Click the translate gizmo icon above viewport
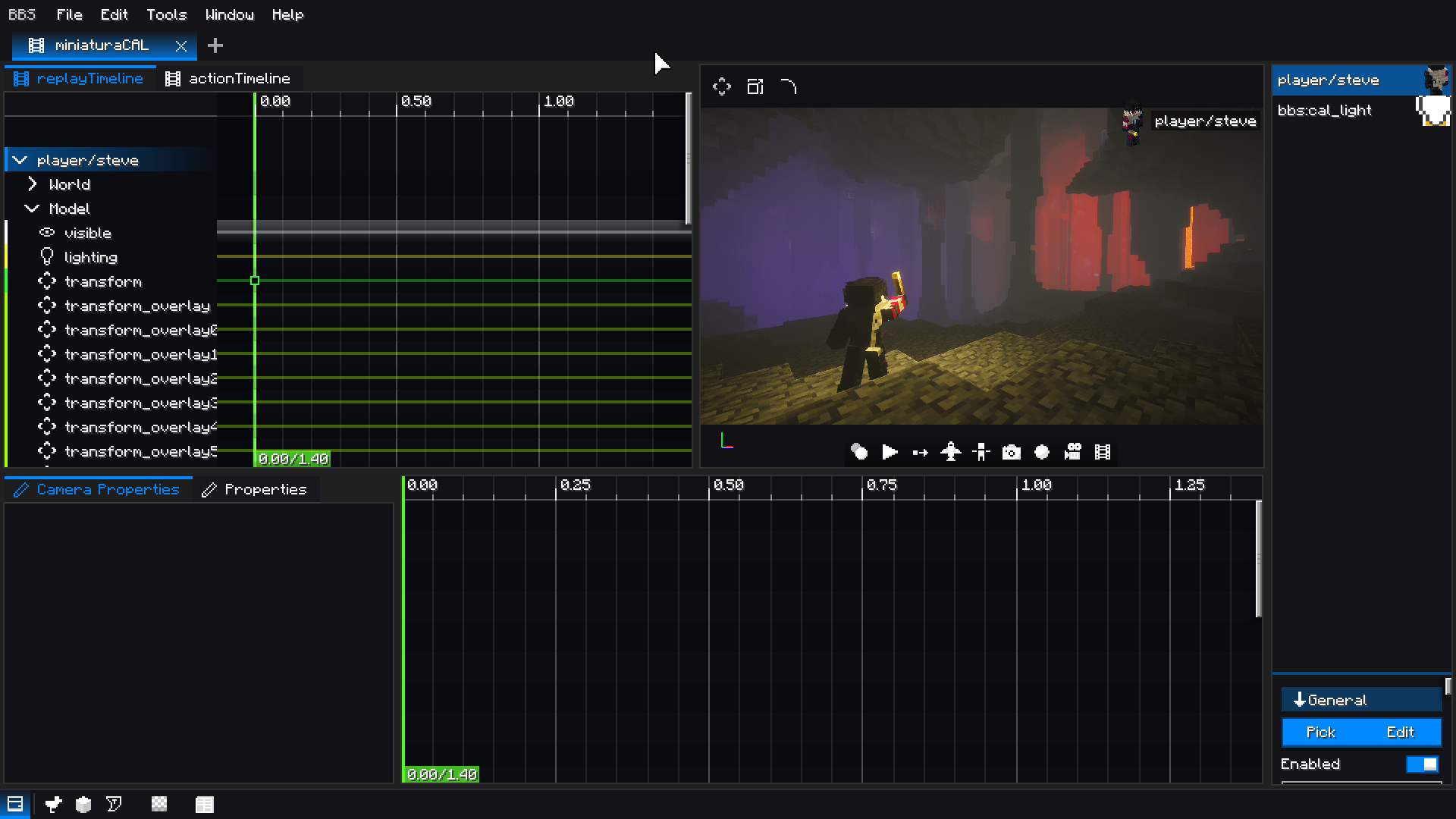The width and height of the screenshot is (1456, 819). point(722,86)
